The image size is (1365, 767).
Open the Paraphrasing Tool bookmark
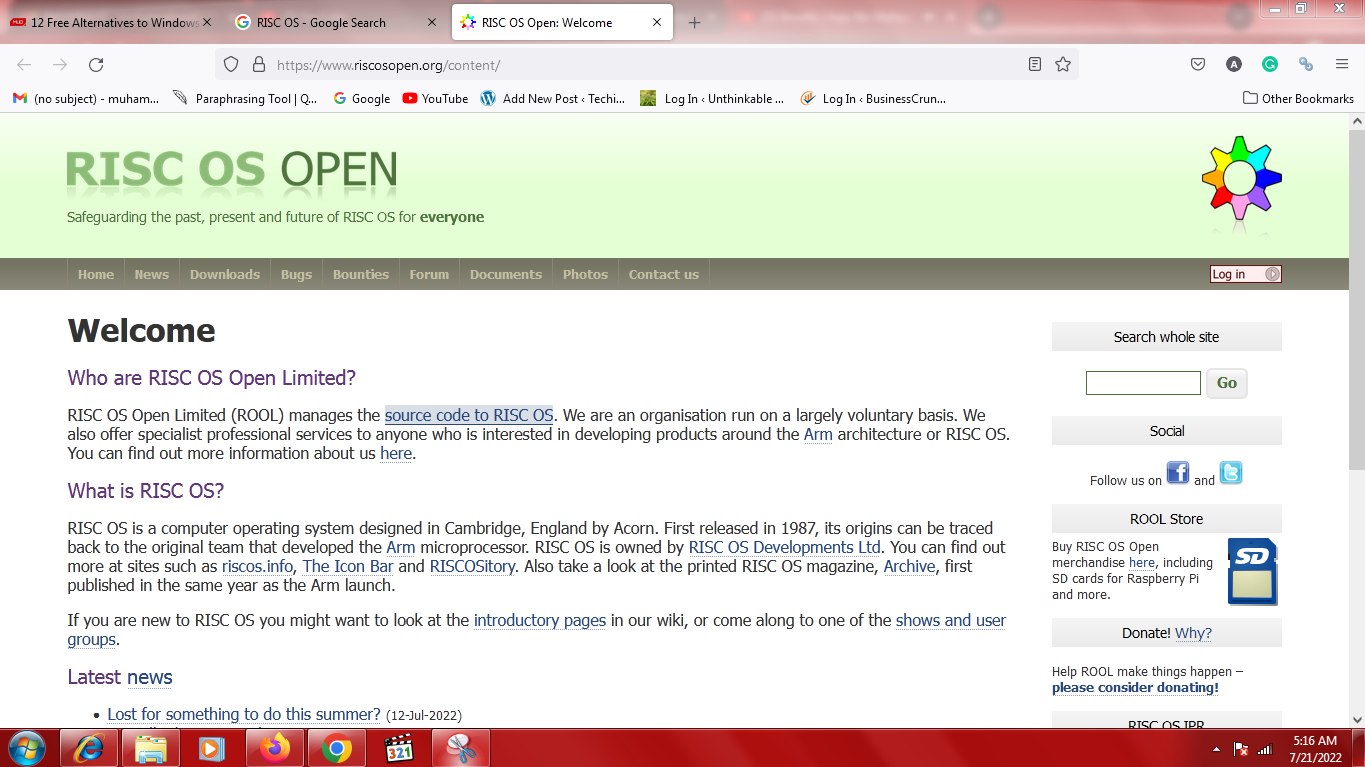coord(245,98)
